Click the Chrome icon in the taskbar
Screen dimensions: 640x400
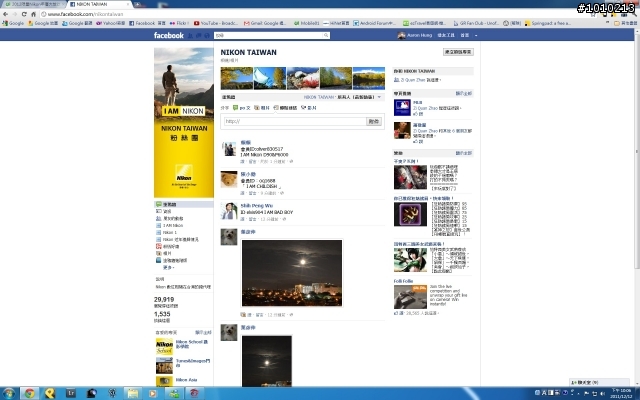pos(29,393)
